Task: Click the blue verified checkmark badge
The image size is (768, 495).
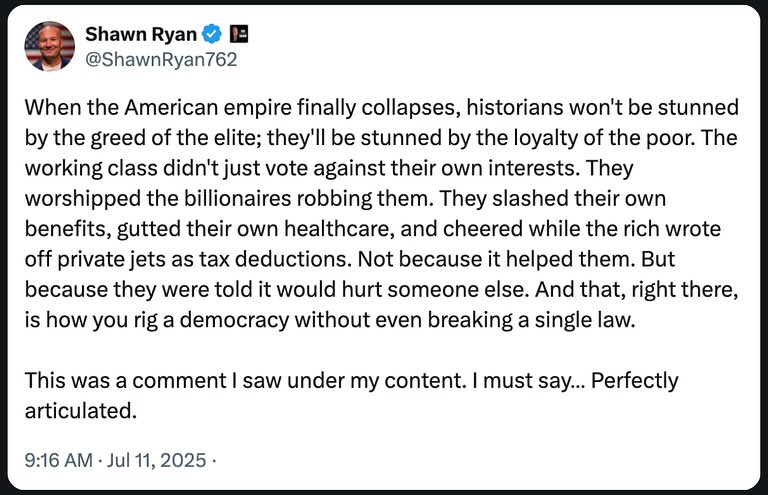Action: [x=212, y=34]
